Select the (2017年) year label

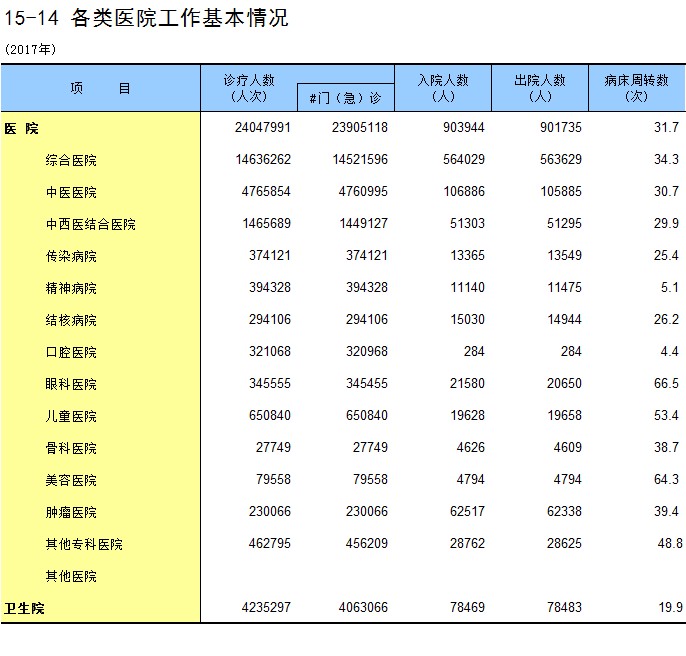tap(30, 48)
